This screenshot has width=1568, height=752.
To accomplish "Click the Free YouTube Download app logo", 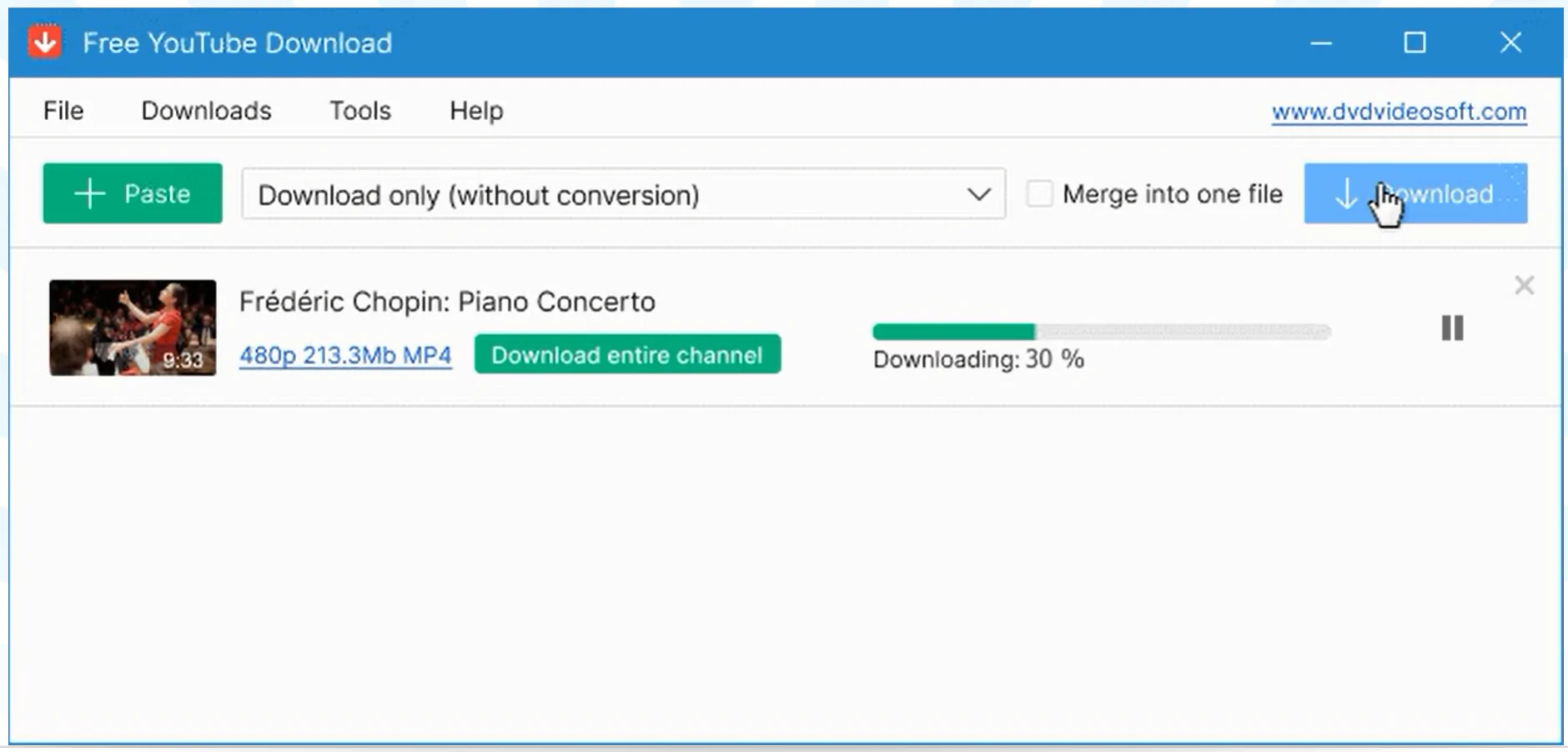I will (x=45, y=41).
